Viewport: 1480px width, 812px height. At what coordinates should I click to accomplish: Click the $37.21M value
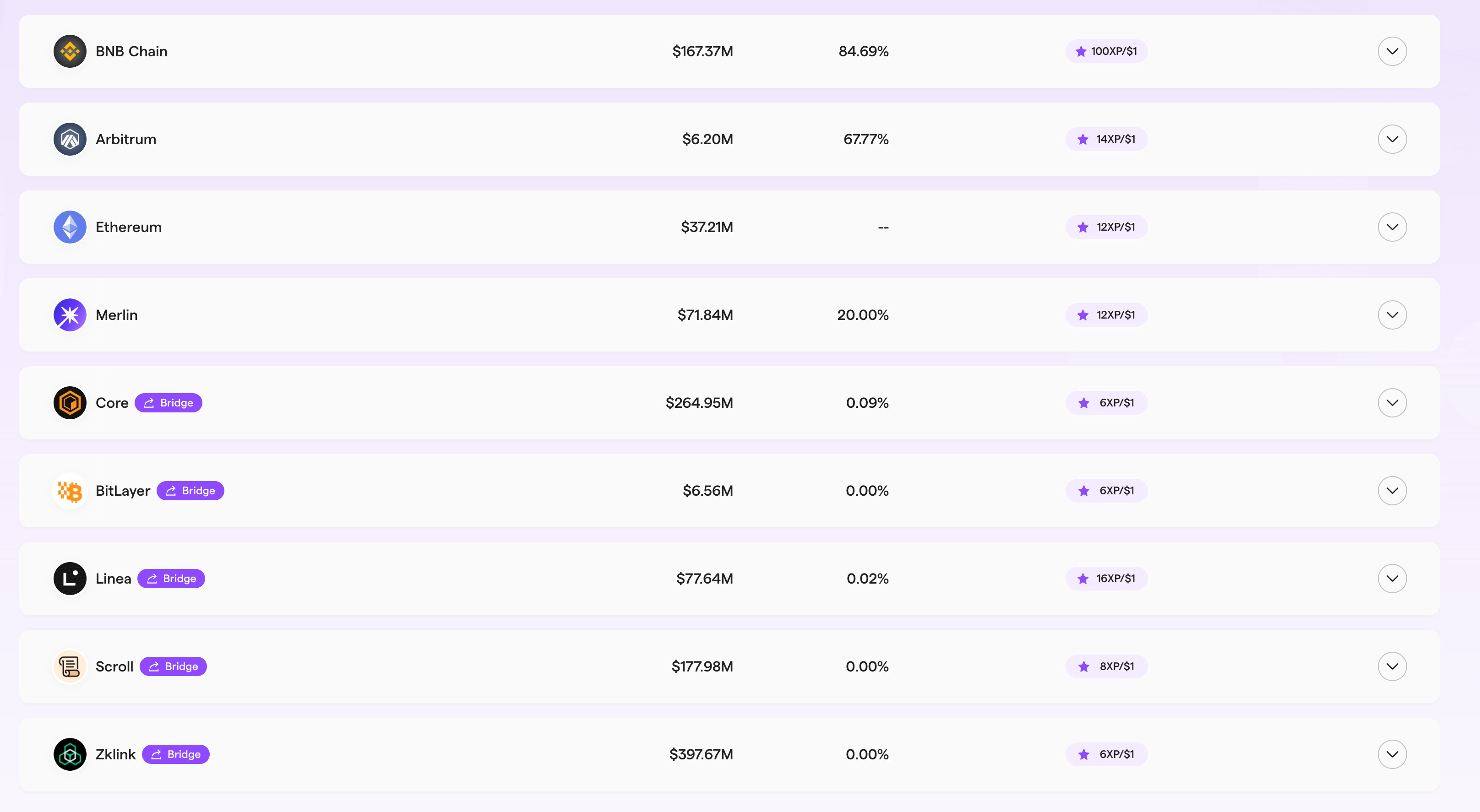[707, 227]
